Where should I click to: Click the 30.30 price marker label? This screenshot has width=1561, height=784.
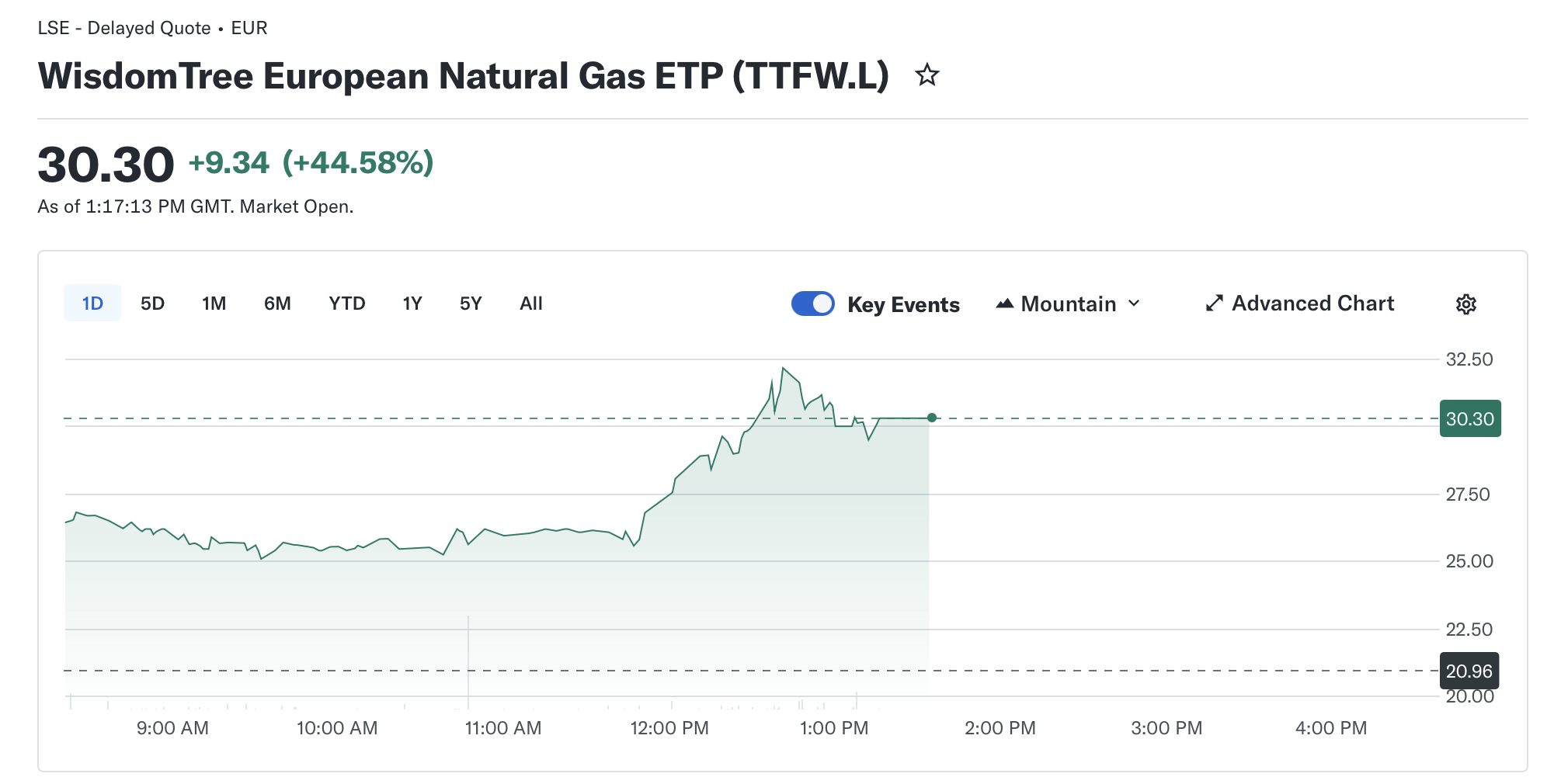pos(1470,418)
